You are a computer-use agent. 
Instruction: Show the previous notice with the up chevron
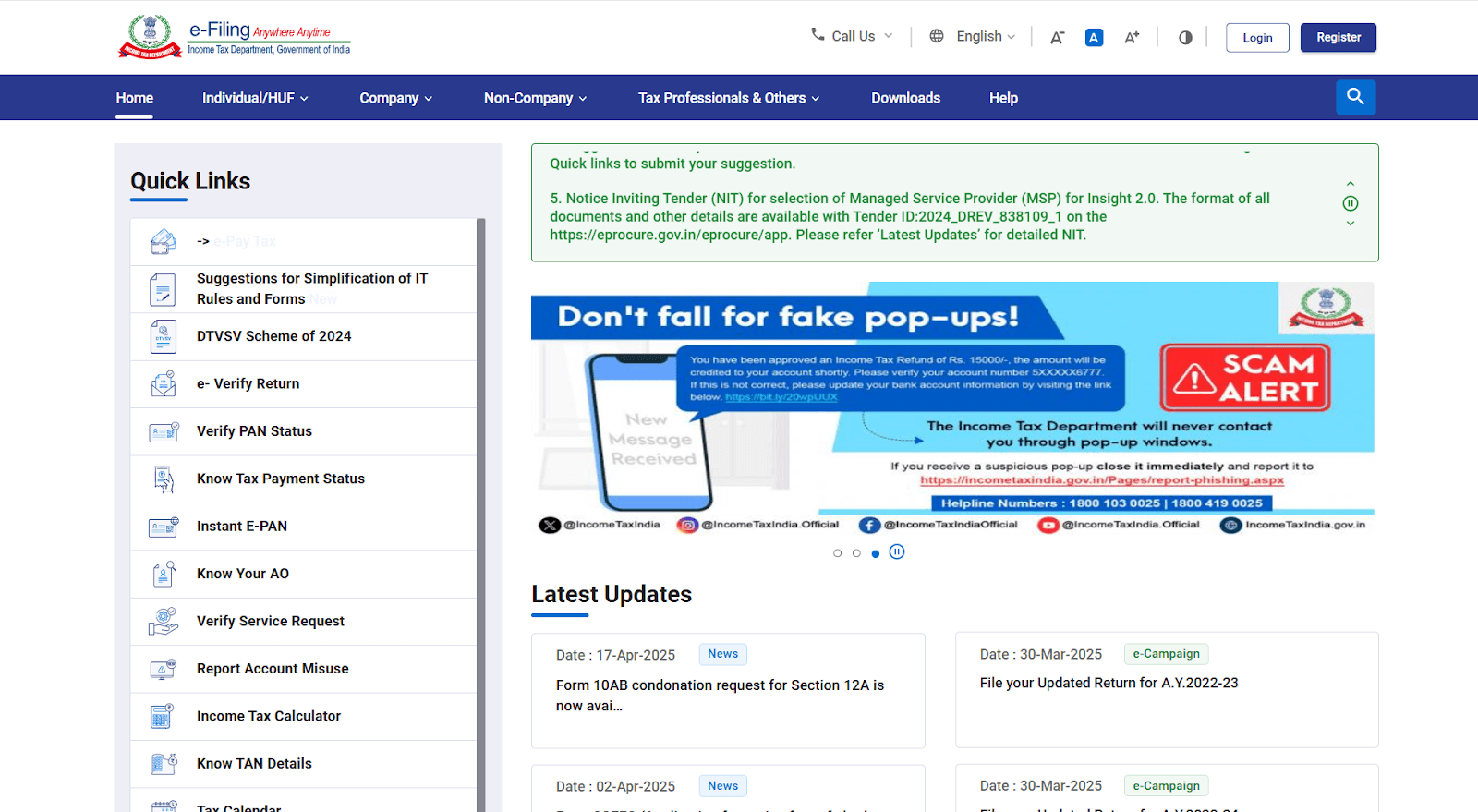point(1351,184)
